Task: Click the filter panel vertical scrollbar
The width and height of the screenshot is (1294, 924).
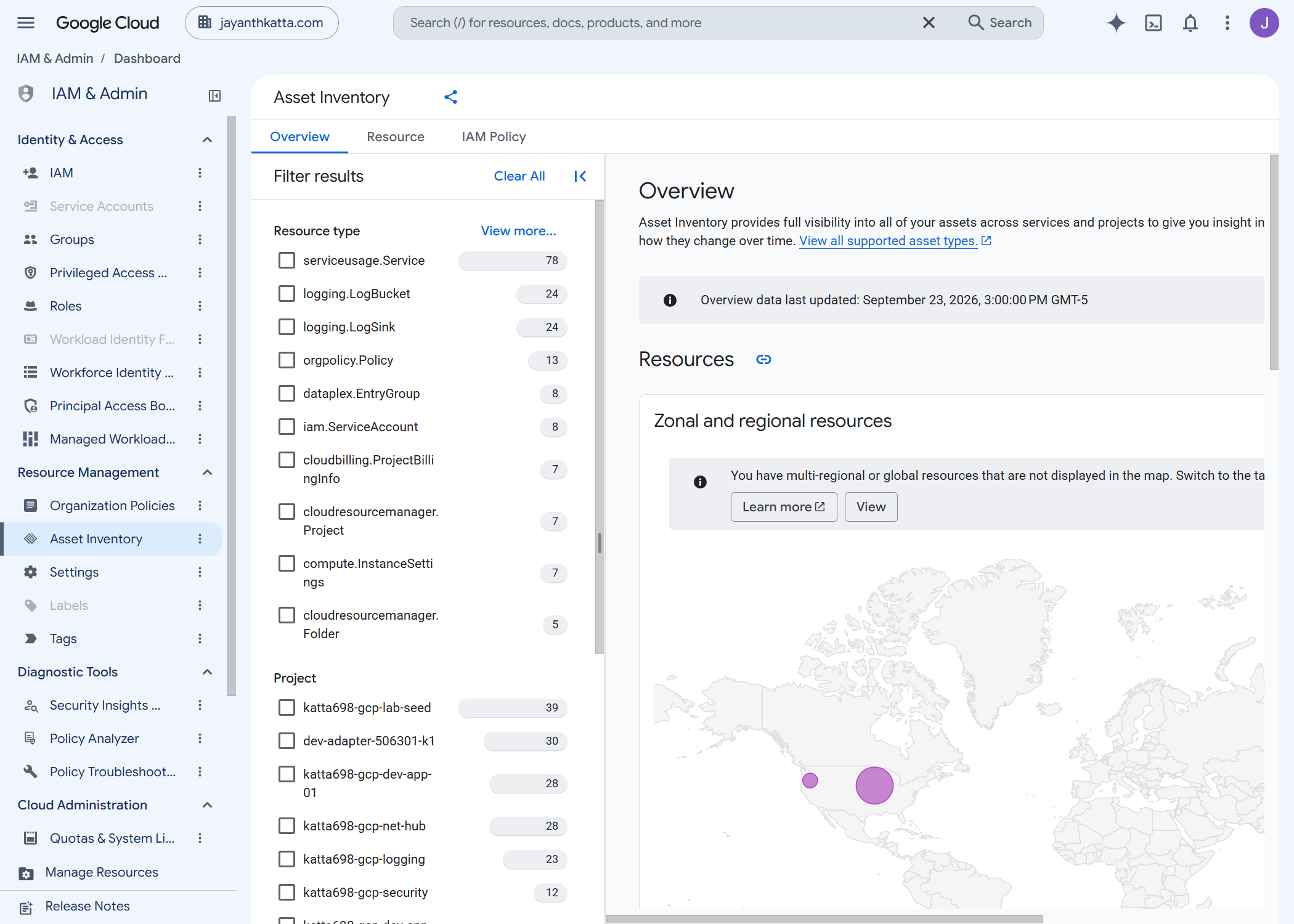Action: pyautogui.click(x=600, y=426)
